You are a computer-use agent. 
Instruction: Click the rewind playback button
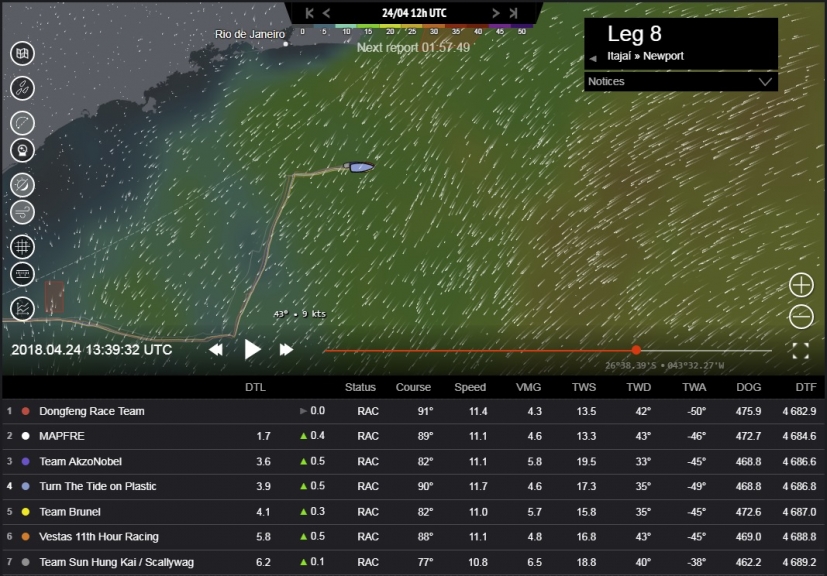(215, 350)
